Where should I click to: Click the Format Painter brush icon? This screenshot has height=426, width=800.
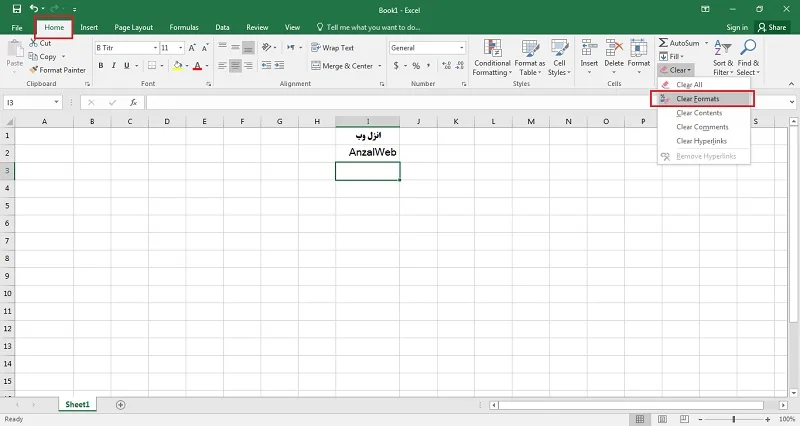[x=34, y=70]
